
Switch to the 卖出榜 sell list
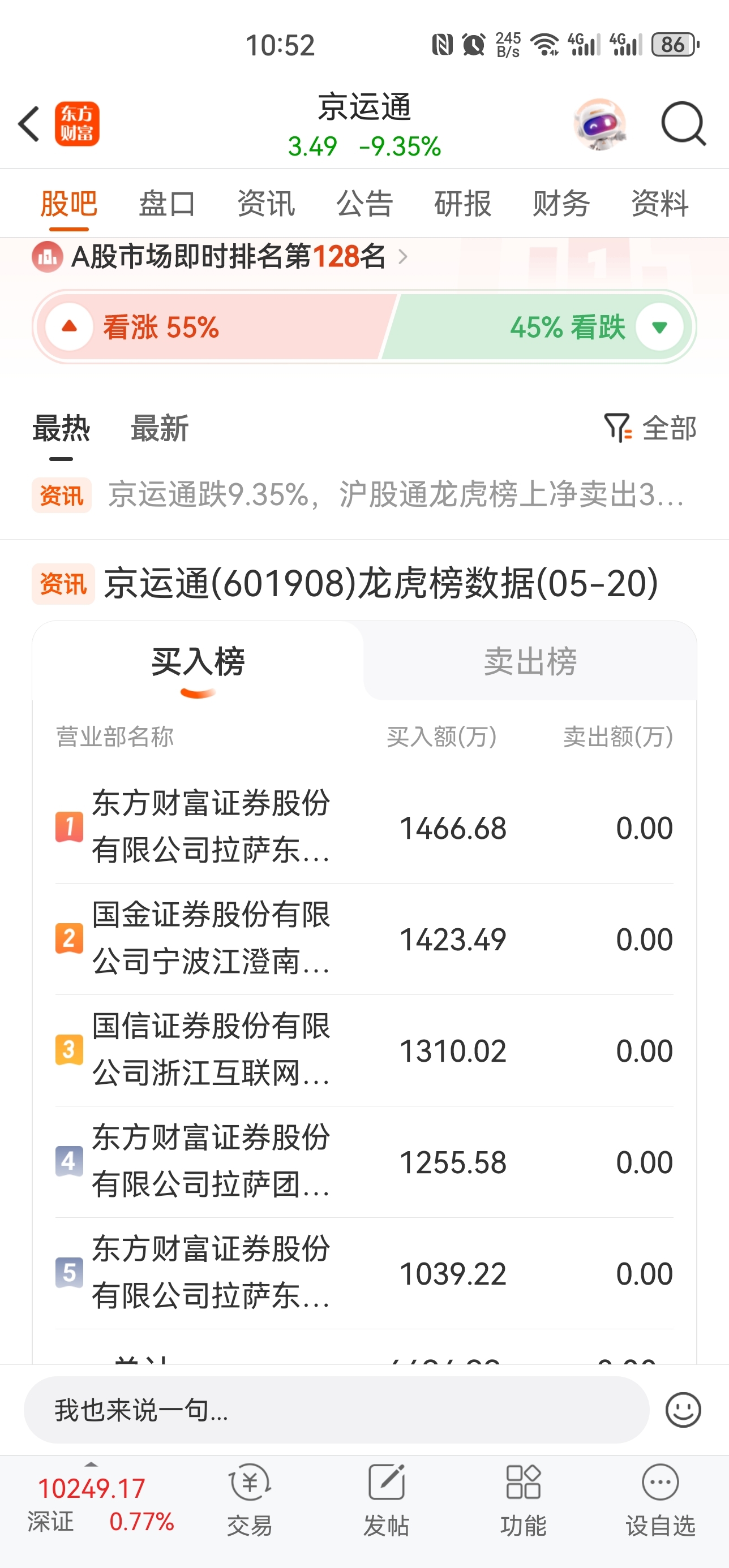coord(530,661)
